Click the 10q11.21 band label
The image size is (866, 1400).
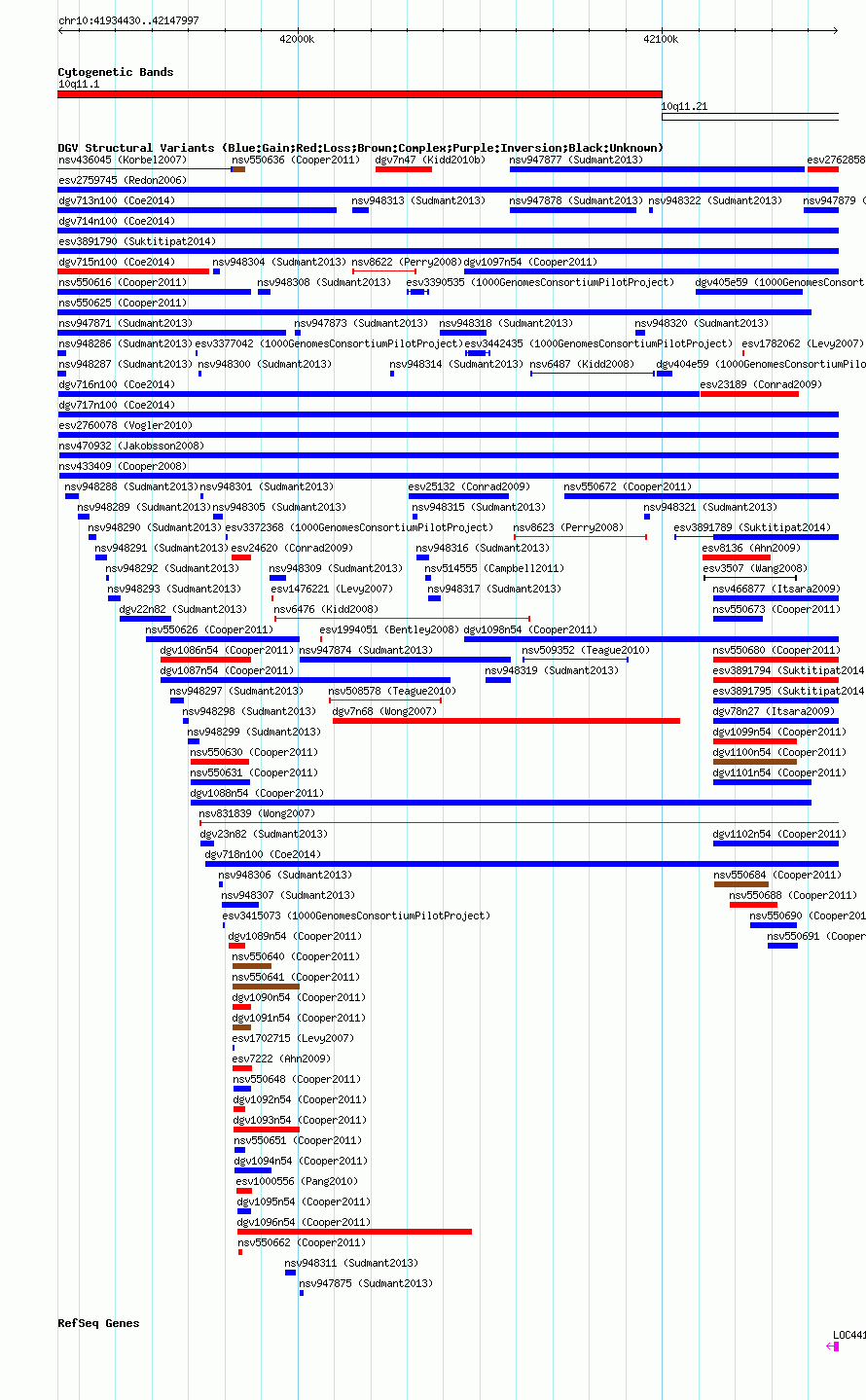pos(685,106)
